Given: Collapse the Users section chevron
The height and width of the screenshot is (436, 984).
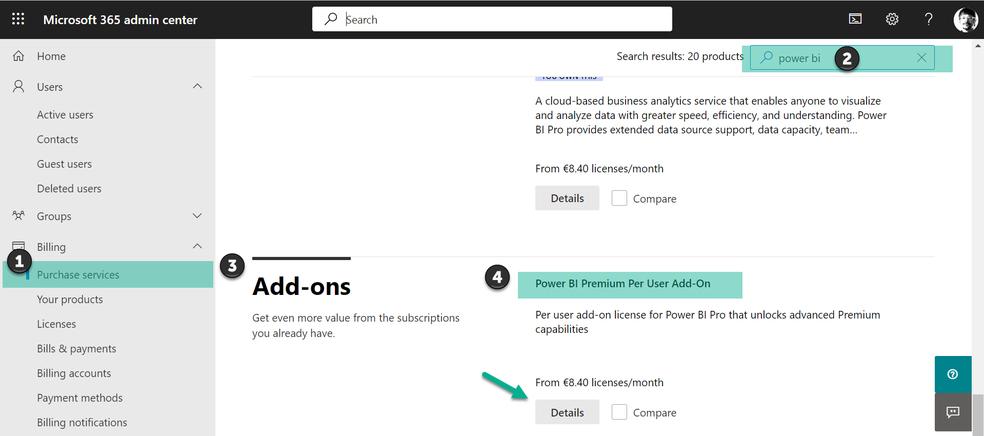Looking at the screenshot, I should [197, 86].
